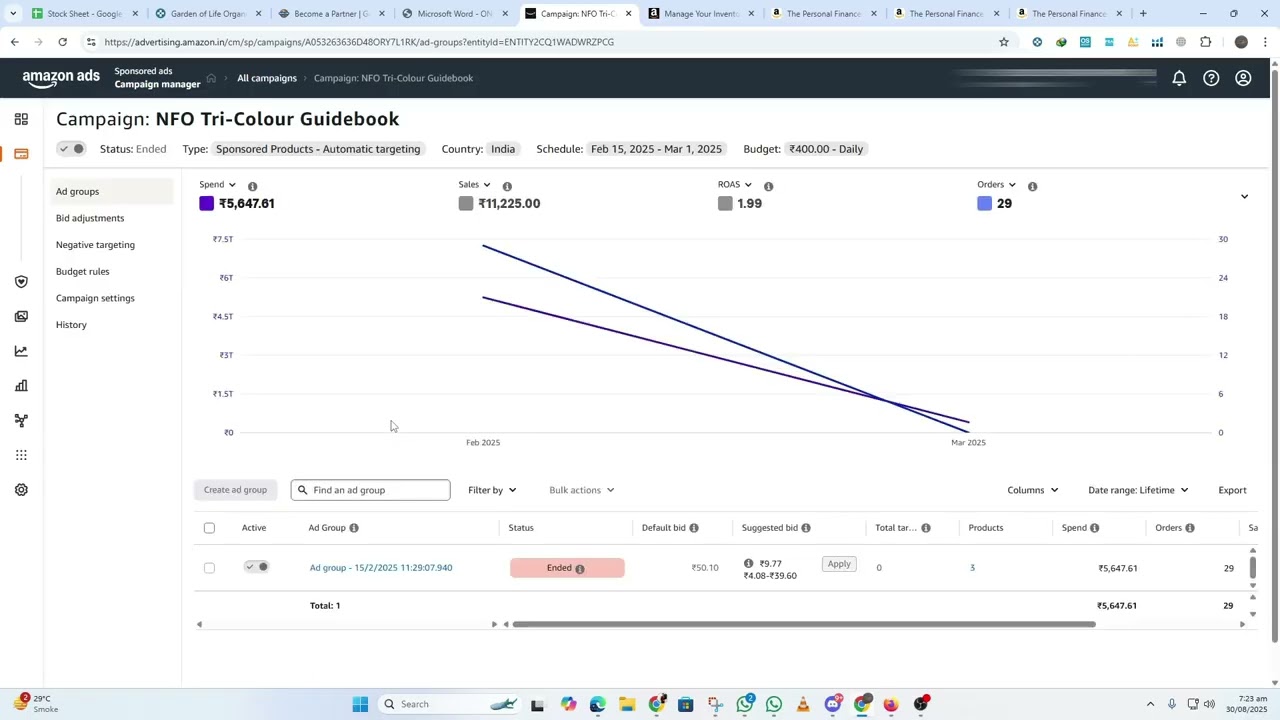This screenshot has width=1280, height=720.
Task: Click info icon next to Ad Group header
Action: [354, 528]
